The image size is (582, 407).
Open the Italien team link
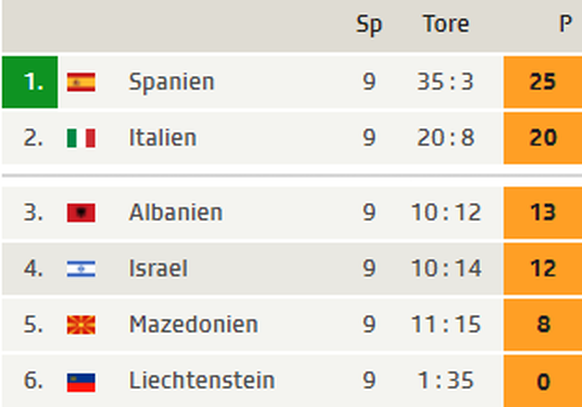click(x=163, y=138)
